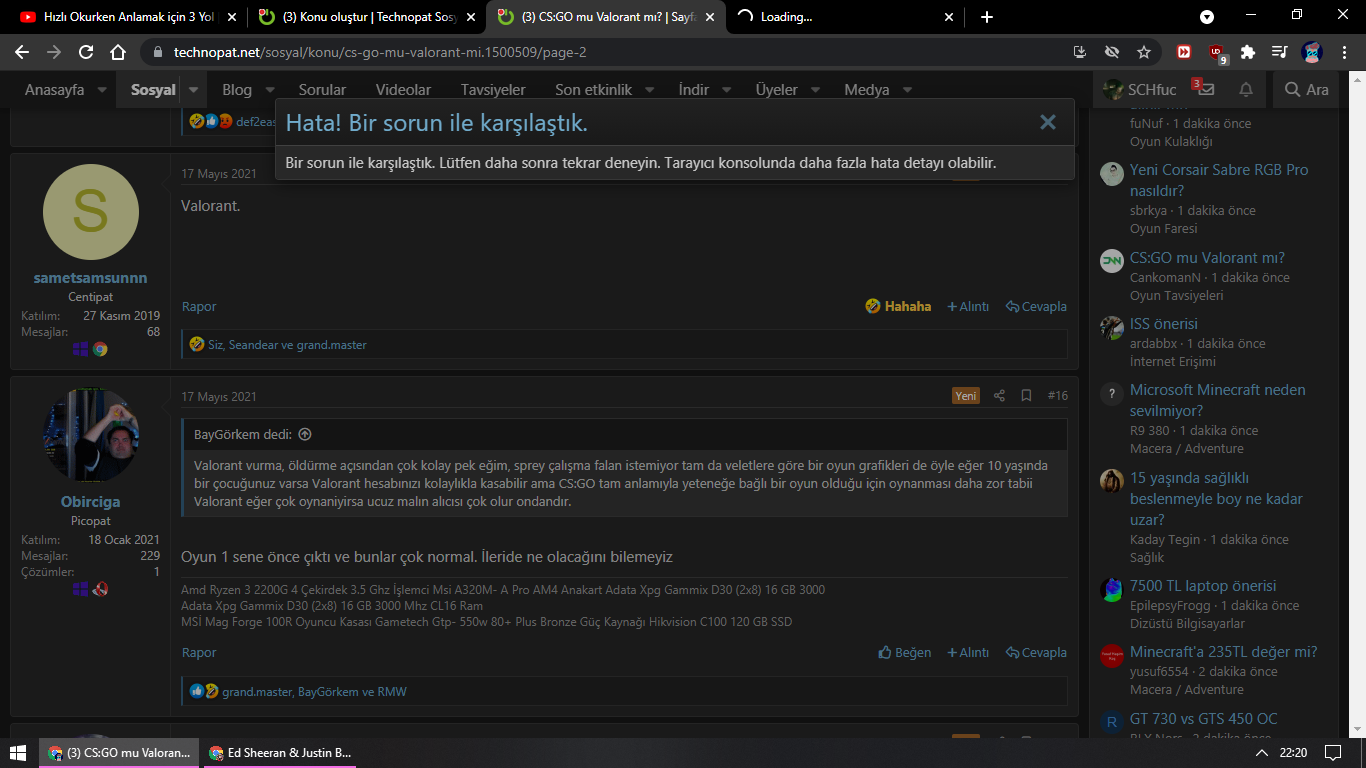1366x768 pixels.
Task: Open the Ara search button
Action: pos(1307,90)
